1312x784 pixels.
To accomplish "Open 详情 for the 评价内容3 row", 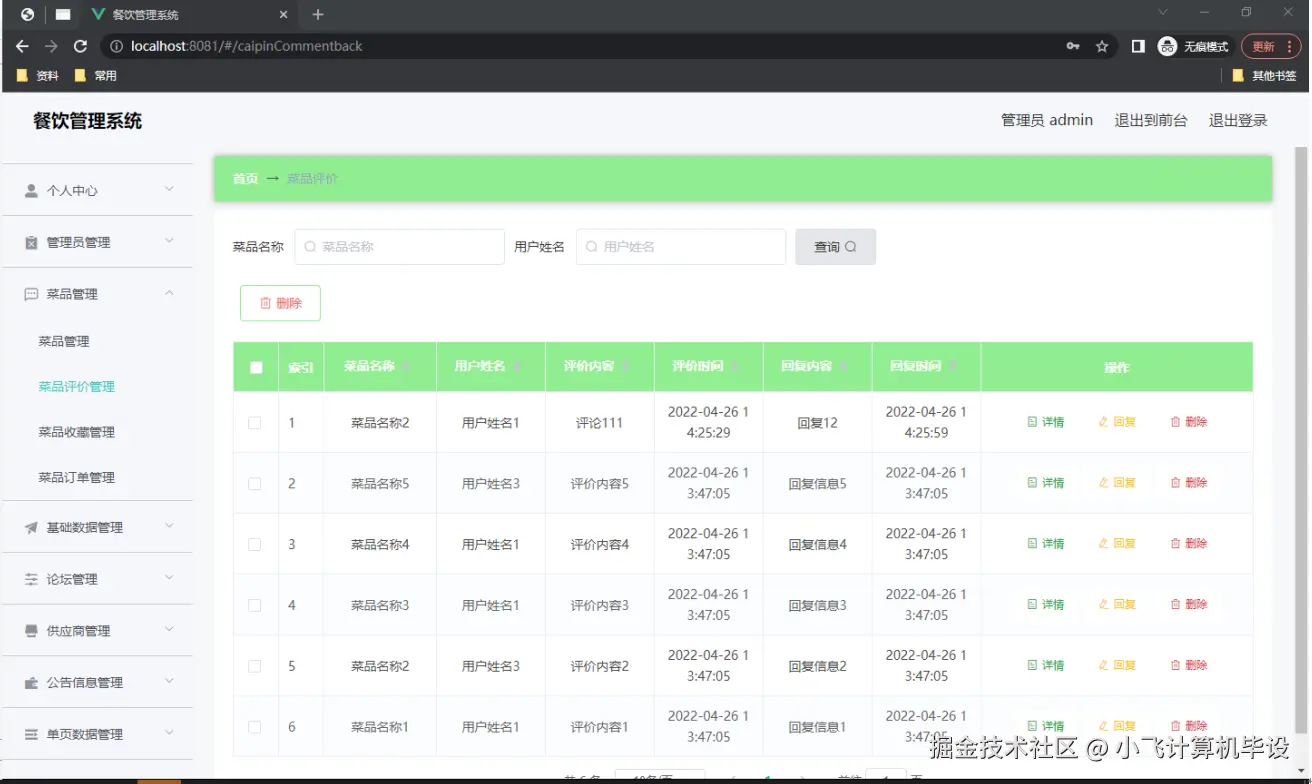I will (1046, 605).
